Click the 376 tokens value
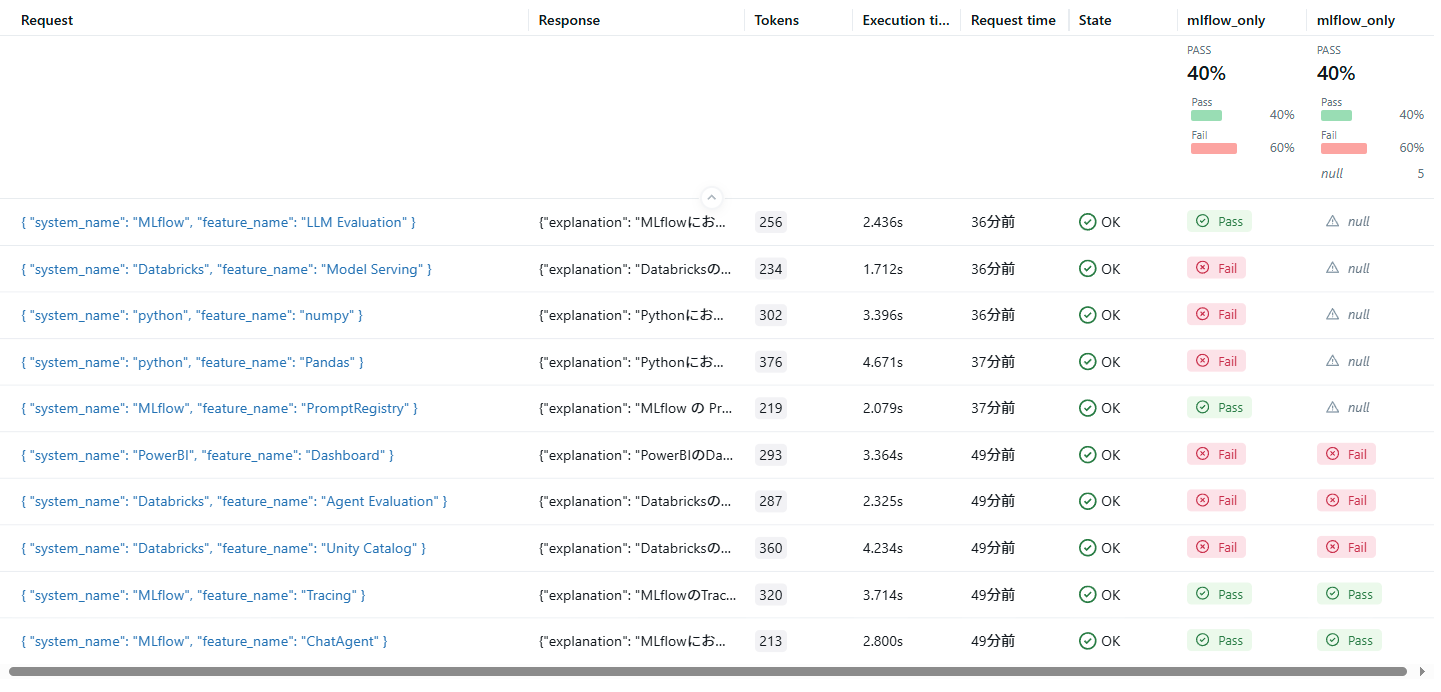Viewport: 1441px width, 692px height. pyautogui.click(x=771, y=362)
